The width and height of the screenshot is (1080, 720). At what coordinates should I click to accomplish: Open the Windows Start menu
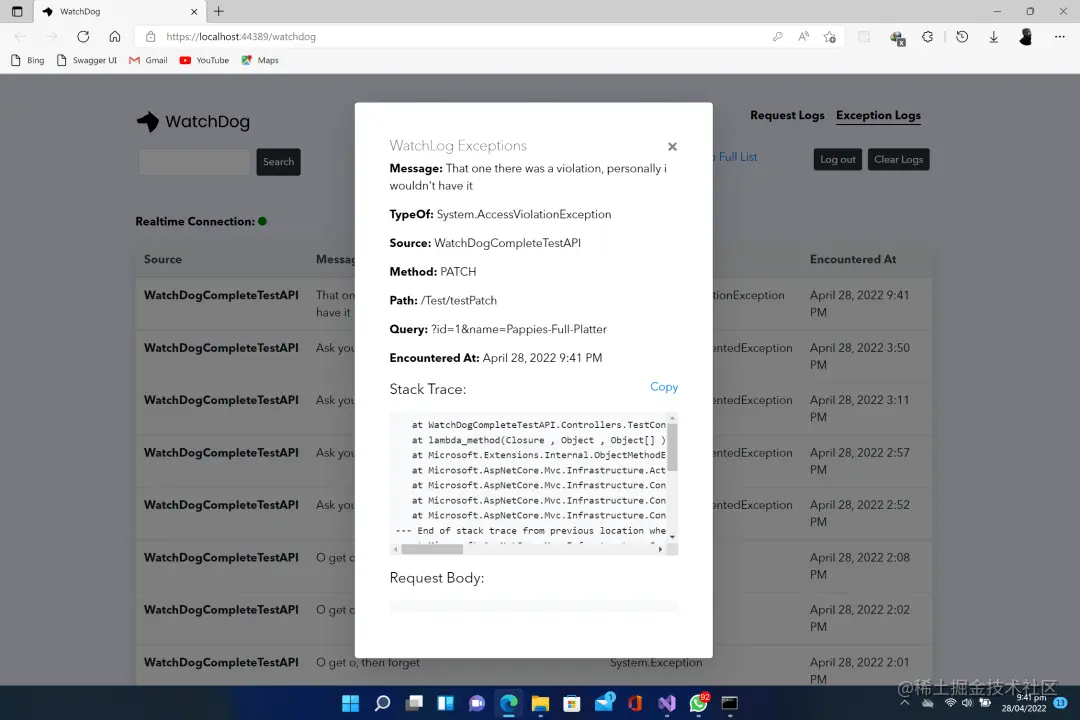[351, 703]
